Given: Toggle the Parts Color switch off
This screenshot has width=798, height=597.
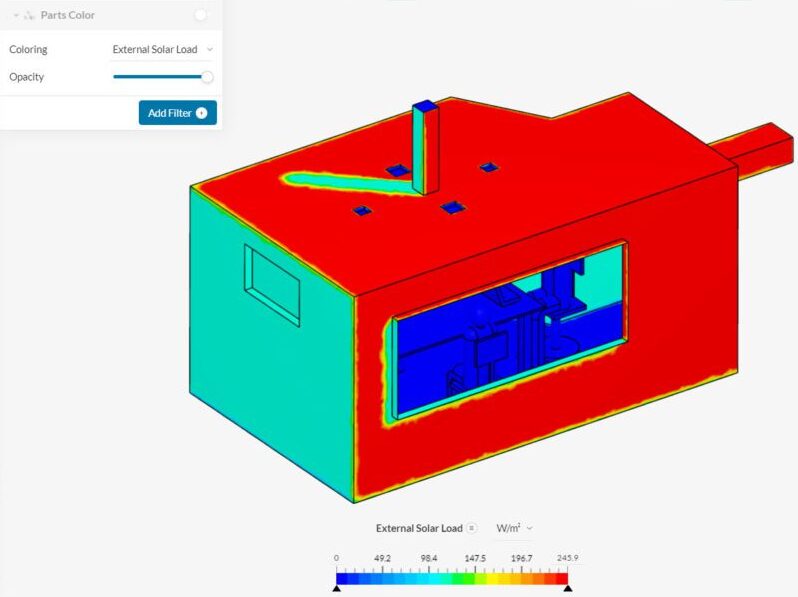Looking at the screenshot, I should [202, 15].
